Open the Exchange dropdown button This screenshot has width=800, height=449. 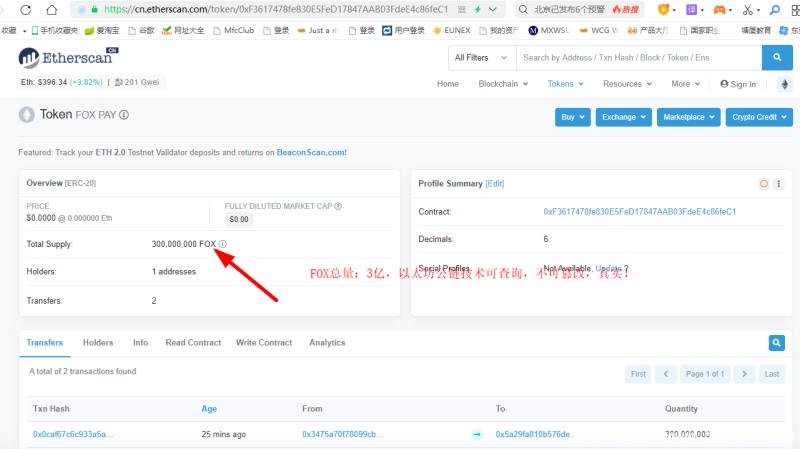tap(623, 117)
